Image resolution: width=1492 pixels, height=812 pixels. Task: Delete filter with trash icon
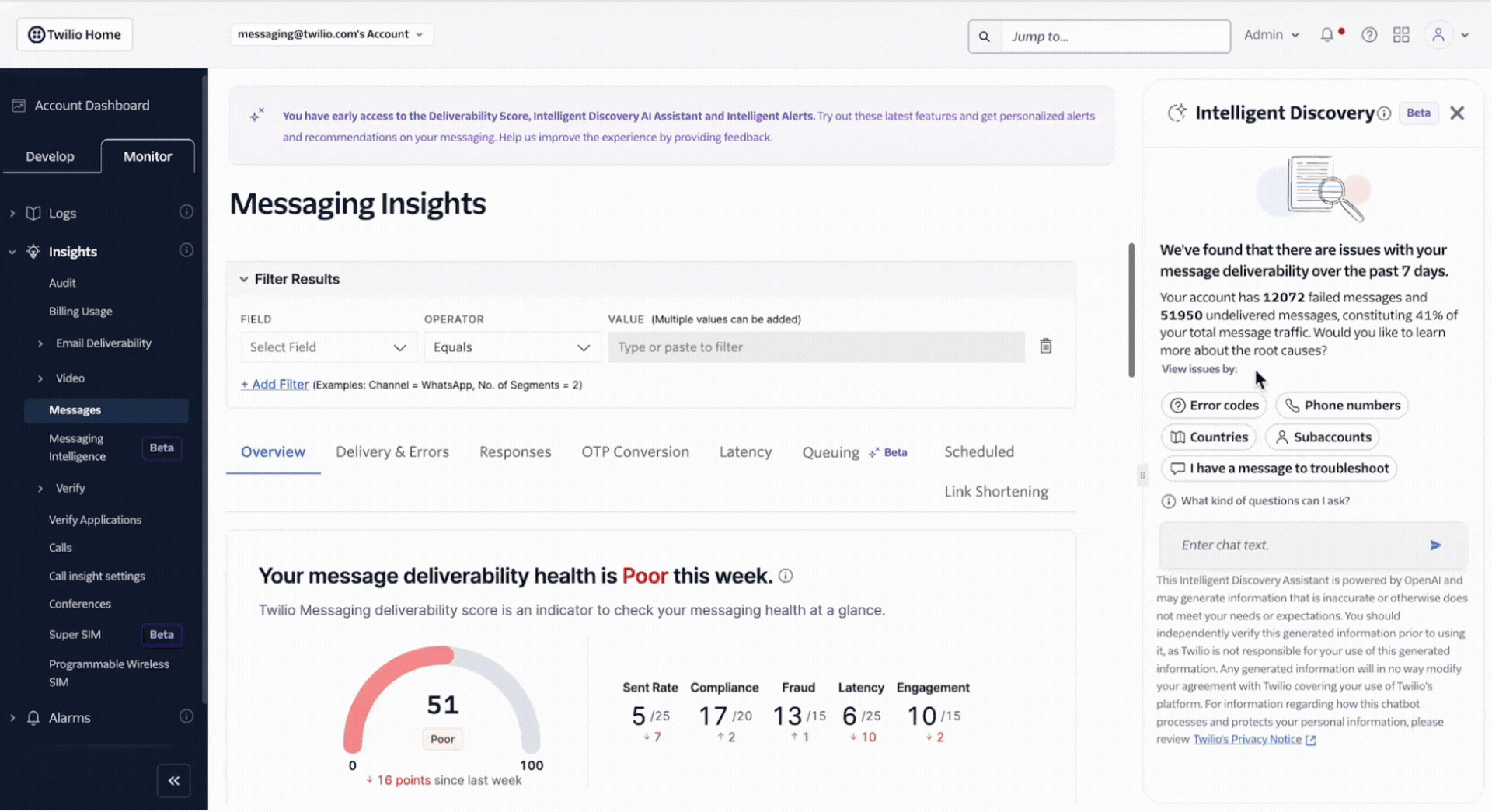[x=1046, y=347]
